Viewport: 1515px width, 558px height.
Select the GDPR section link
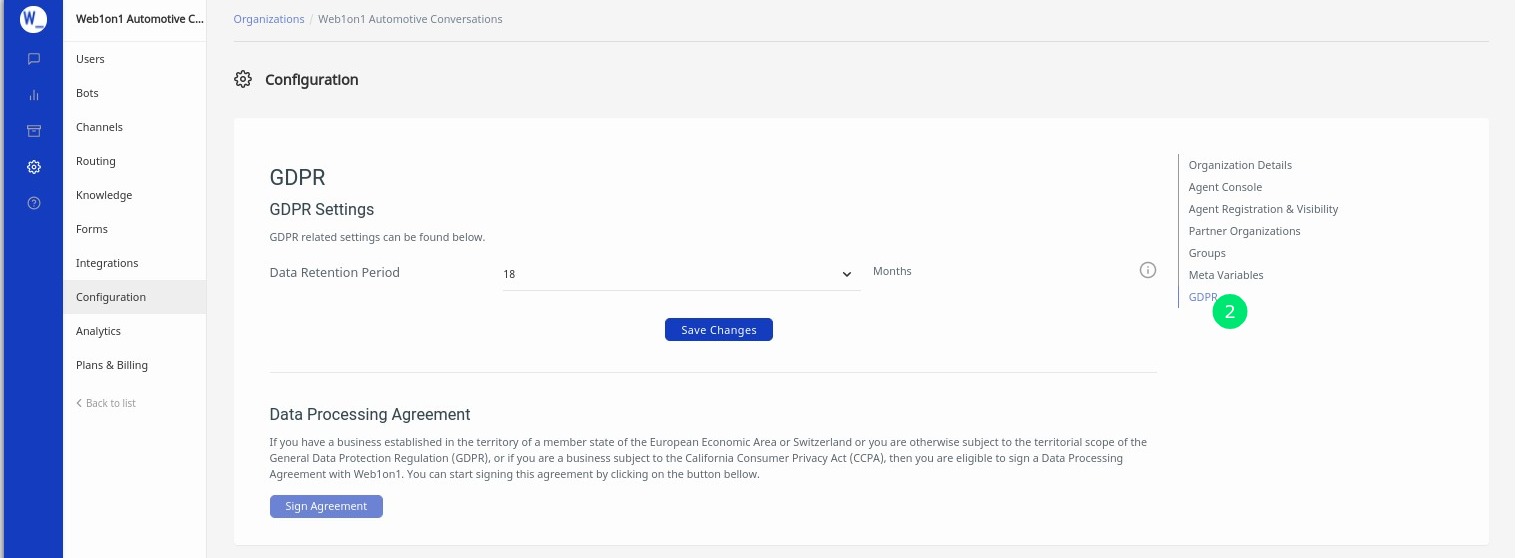tap(1203, 297)
